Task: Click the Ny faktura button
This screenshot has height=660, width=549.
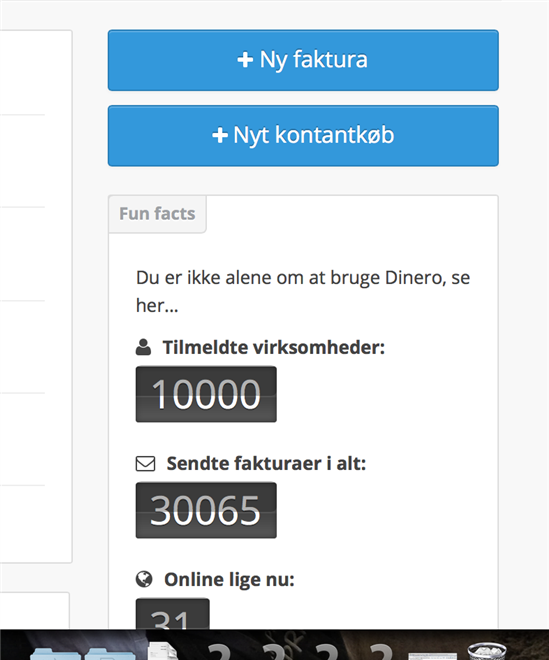Action: tap(303, 60)
